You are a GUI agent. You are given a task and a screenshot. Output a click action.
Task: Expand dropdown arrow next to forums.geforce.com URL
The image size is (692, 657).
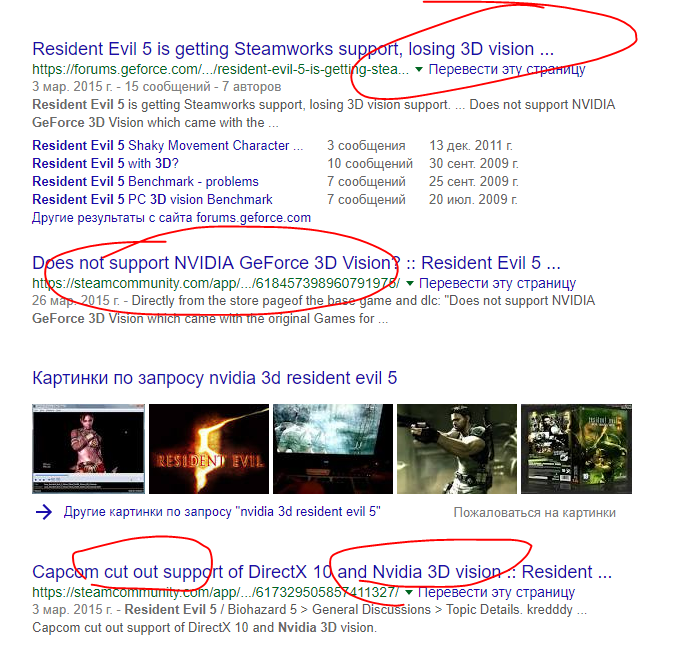pyautogui.click(x=419, y=69)
